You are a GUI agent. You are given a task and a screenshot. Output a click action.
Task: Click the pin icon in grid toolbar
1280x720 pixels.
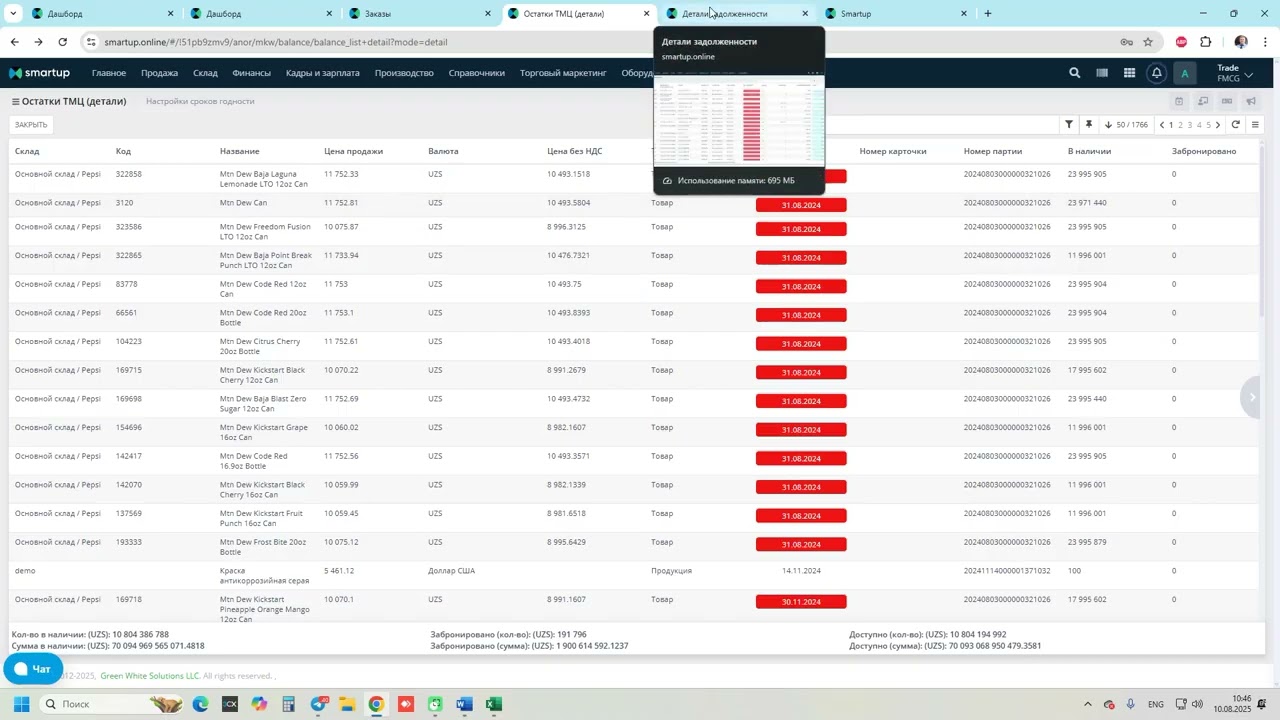pos(1089,125)
